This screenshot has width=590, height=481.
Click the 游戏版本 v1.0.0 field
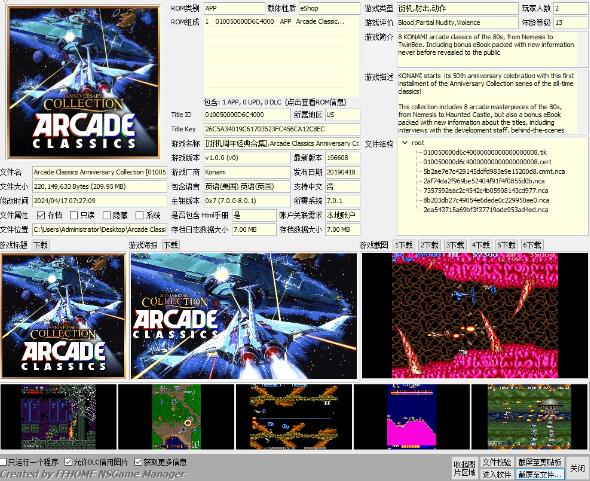click(x=247, y=158)
